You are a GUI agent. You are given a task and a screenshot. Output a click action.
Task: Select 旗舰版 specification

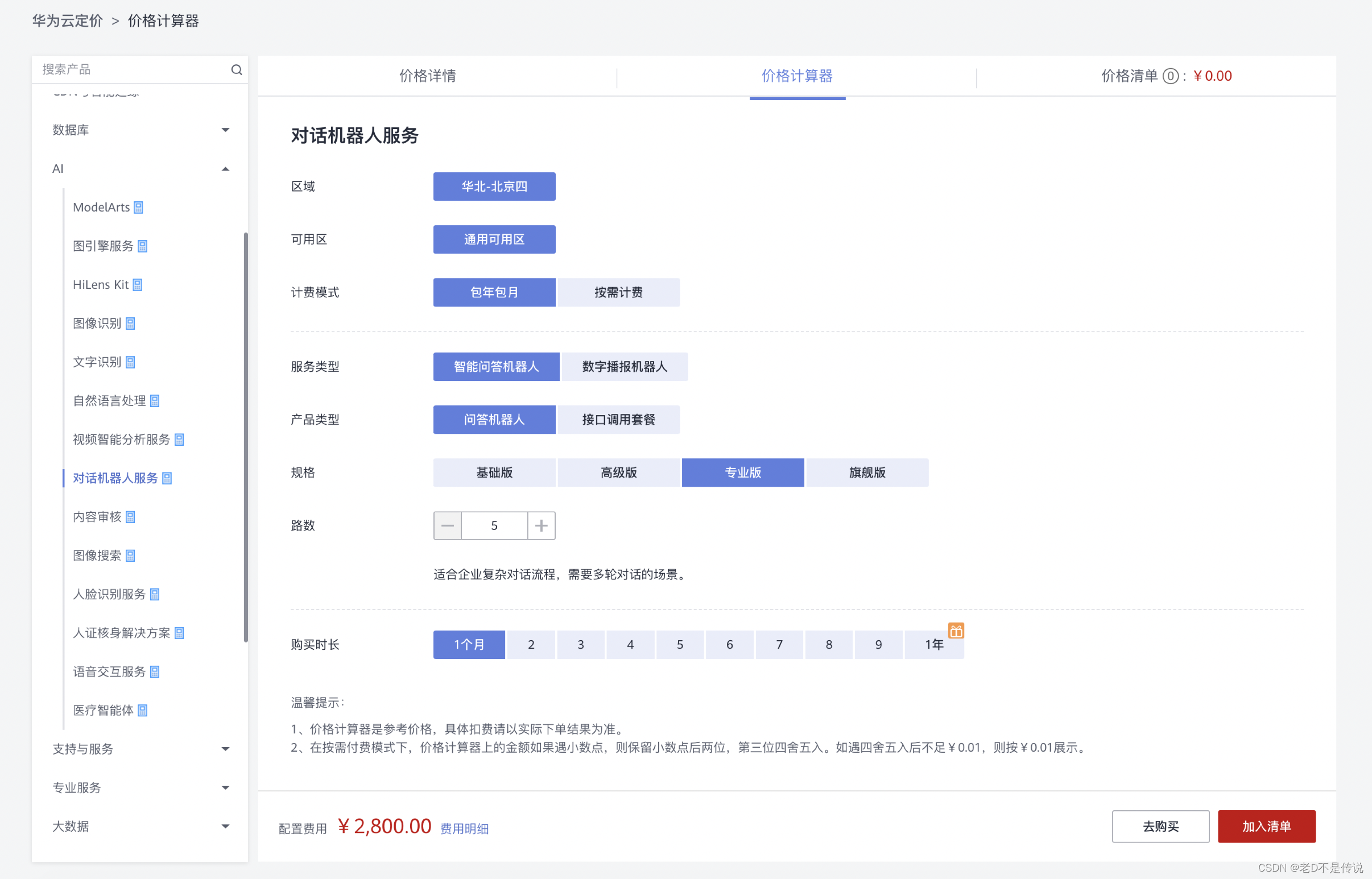click(867, 473)
